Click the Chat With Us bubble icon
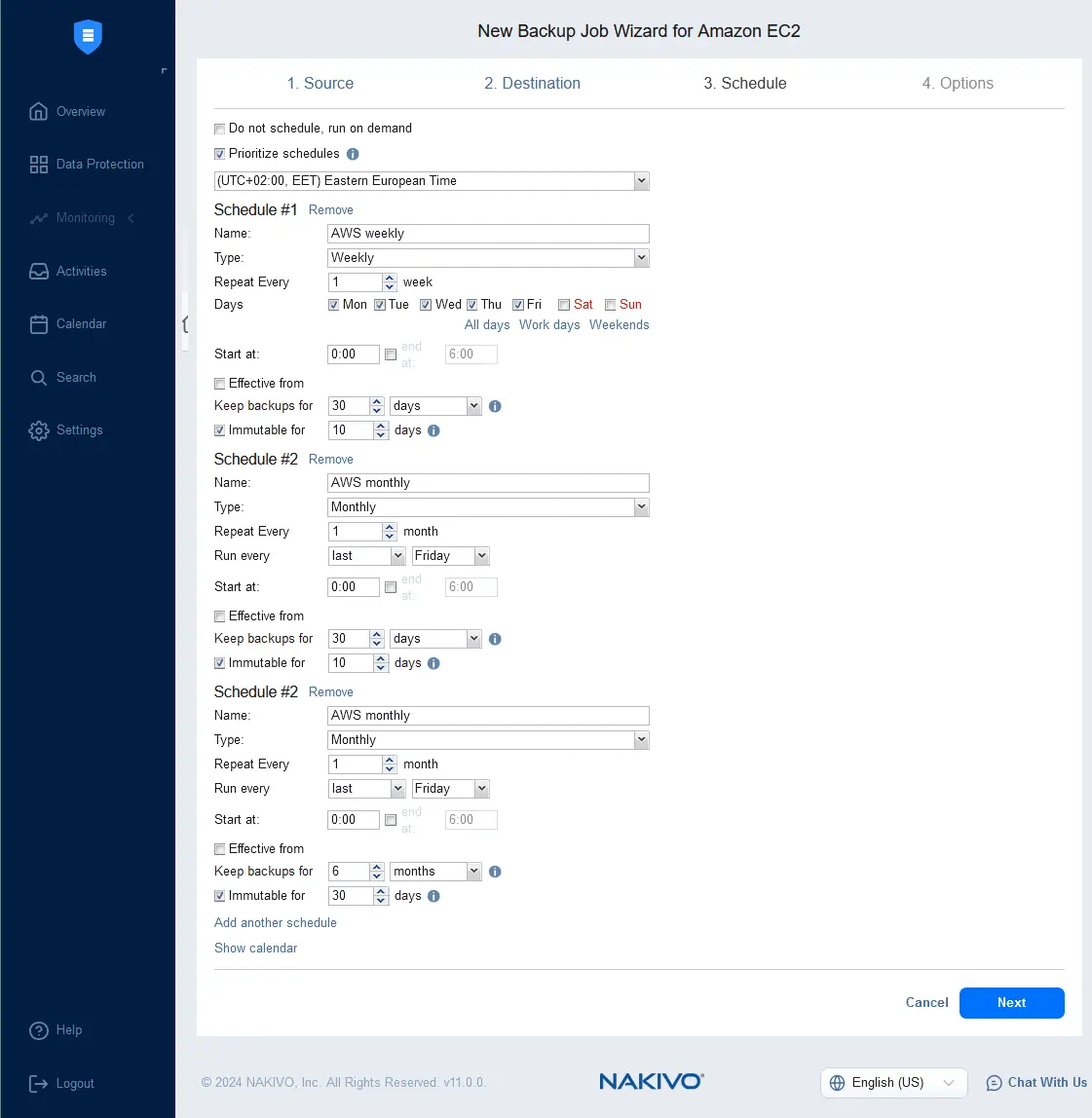This screenshot has height=1118, width=1092. tap(994, 1084)
